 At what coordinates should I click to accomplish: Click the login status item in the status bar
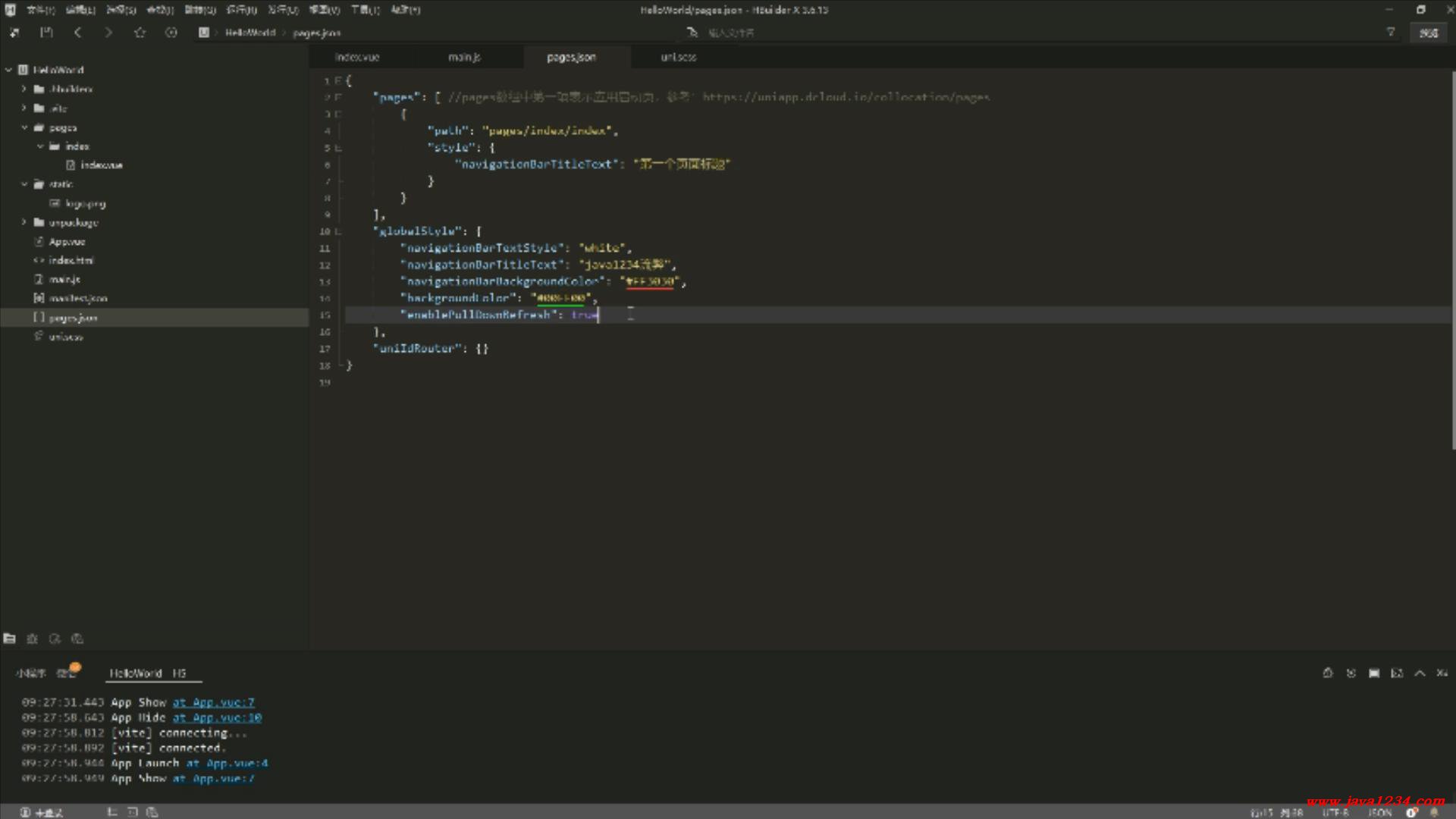[x=42, y=812]
